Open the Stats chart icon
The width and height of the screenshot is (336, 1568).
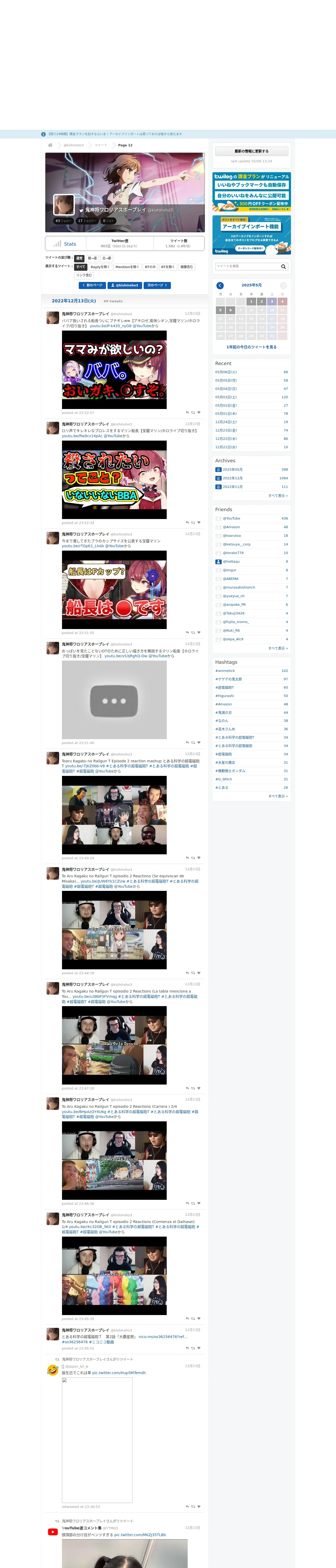[x=57, y=244]
